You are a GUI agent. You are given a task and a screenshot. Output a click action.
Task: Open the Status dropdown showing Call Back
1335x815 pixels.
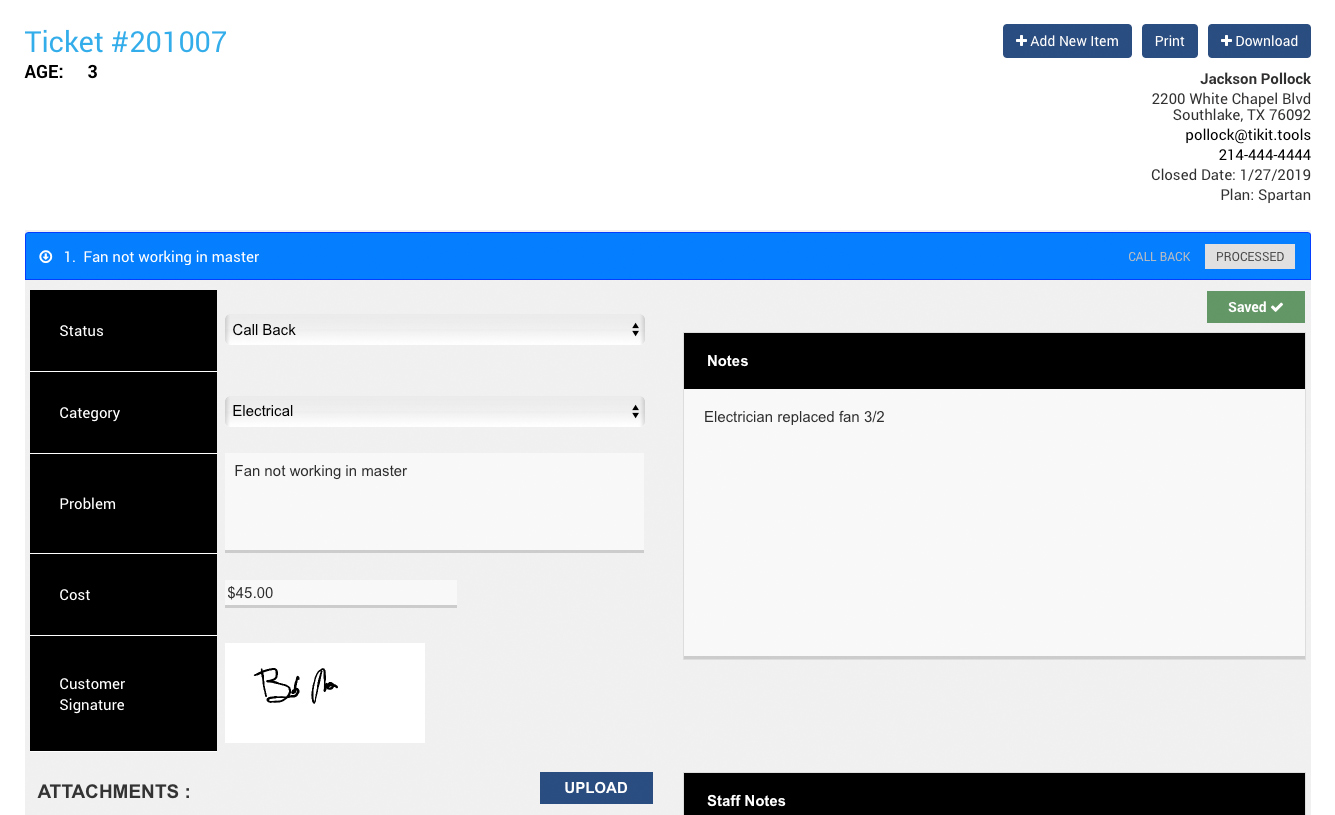[434, 330]
